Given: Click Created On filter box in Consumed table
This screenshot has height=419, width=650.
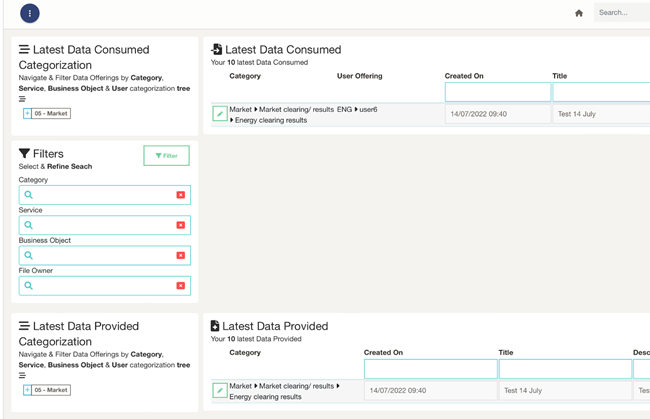Looking at the screenshot, I should (497, 92).
